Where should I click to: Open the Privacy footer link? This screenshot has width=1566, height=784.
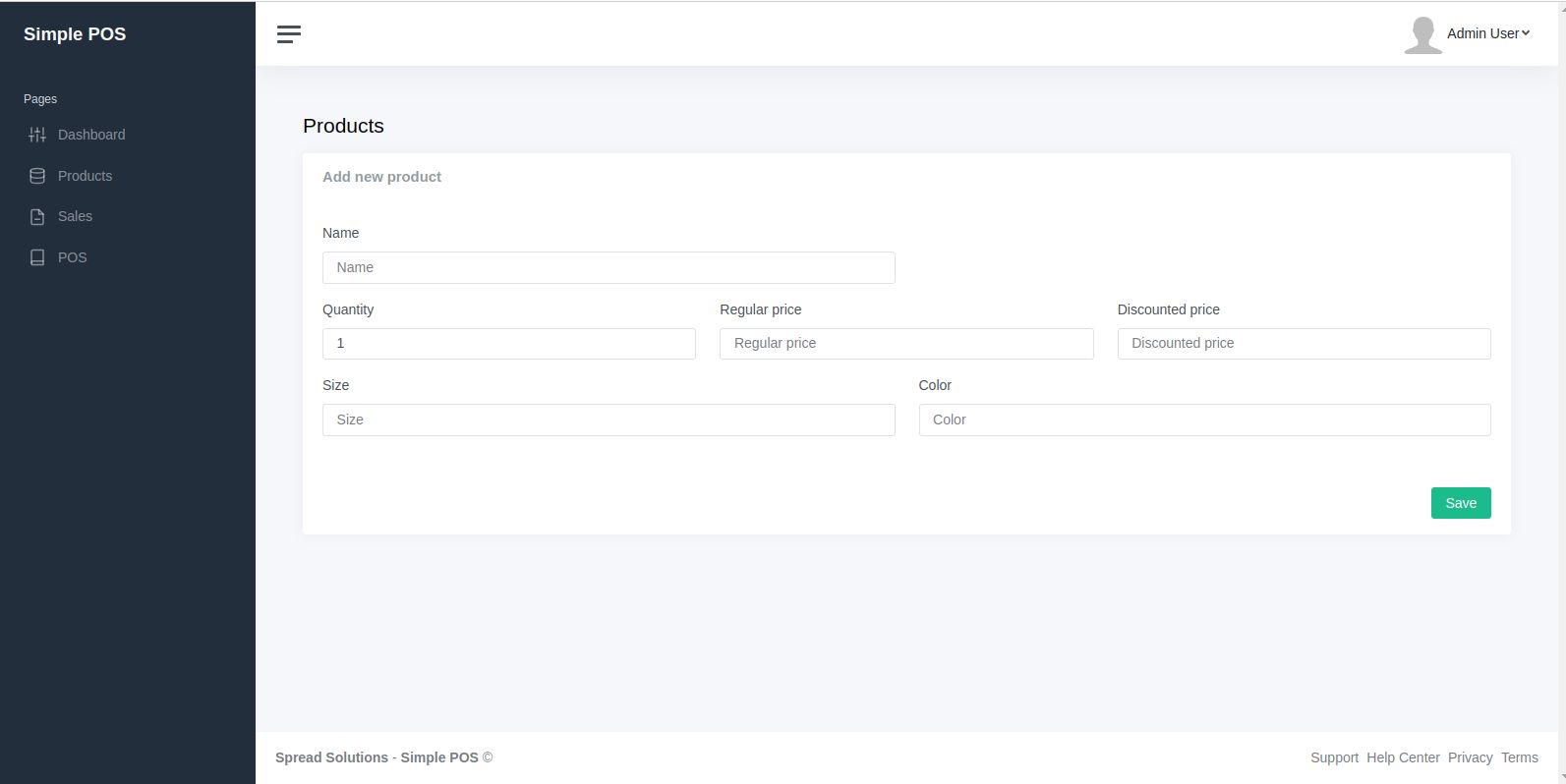click(1470, 757)
